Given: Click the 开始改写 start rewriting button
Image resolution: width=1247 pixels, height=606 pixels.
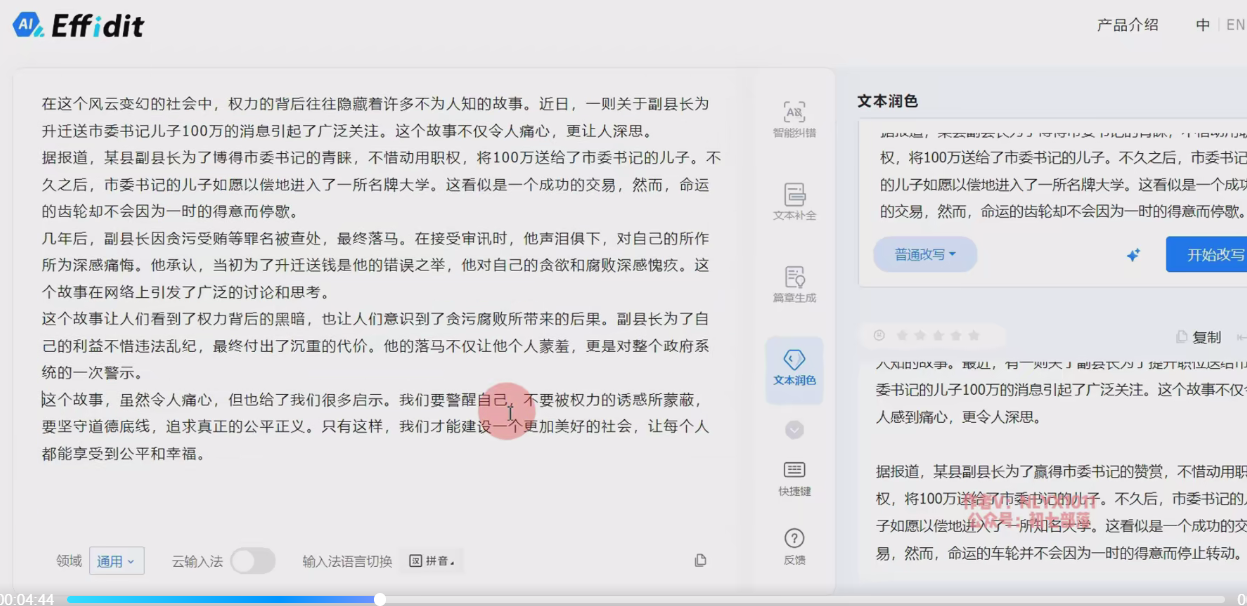Looking at the screenshot, I should (1212, 255).
